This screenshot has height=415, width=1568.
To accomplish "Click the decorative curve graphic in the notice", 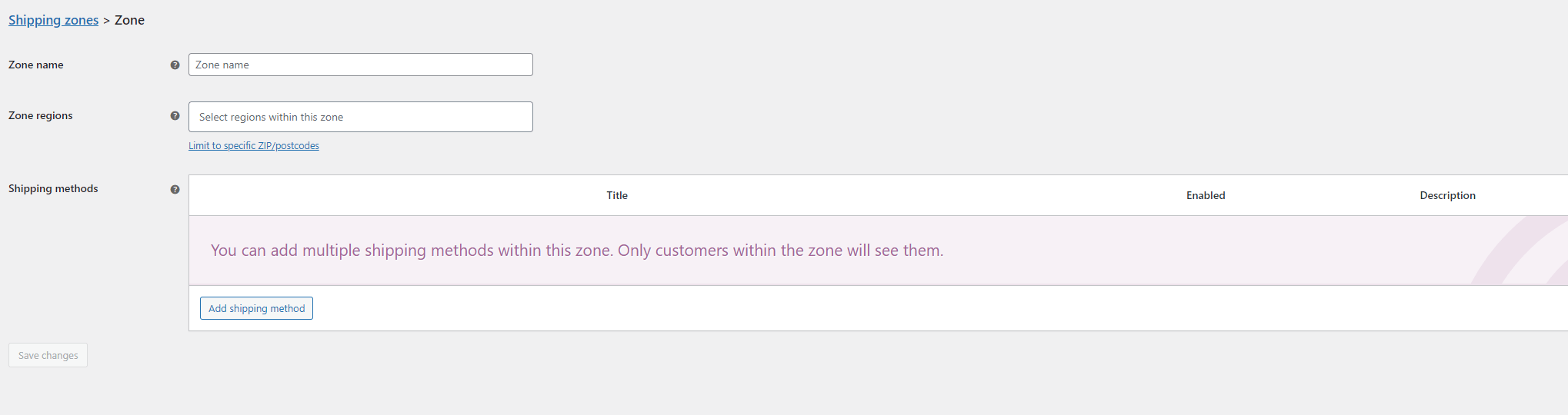I will (1520, 251).
